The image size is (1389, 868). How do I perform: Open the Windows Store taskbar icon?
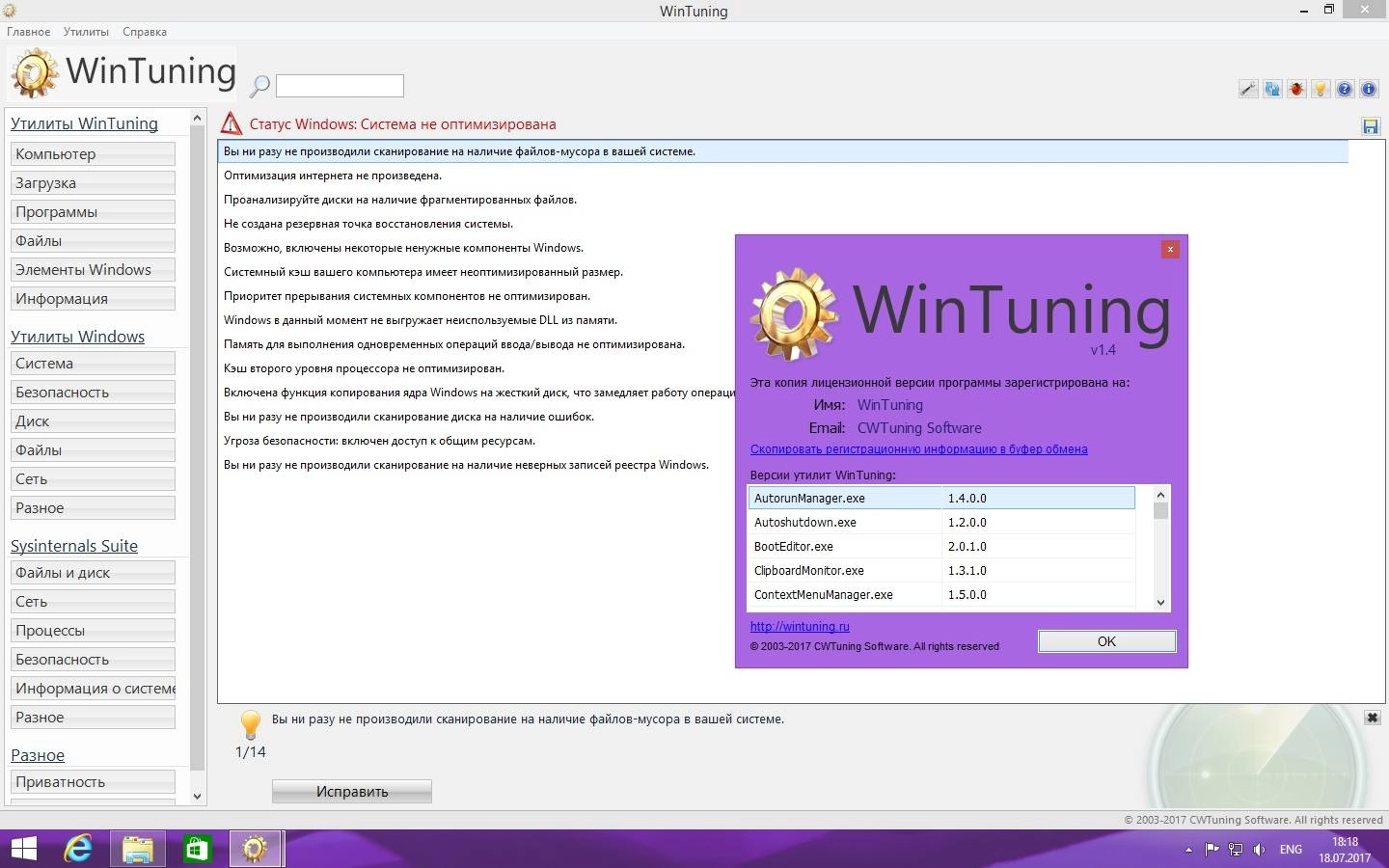tap(197, 849)
